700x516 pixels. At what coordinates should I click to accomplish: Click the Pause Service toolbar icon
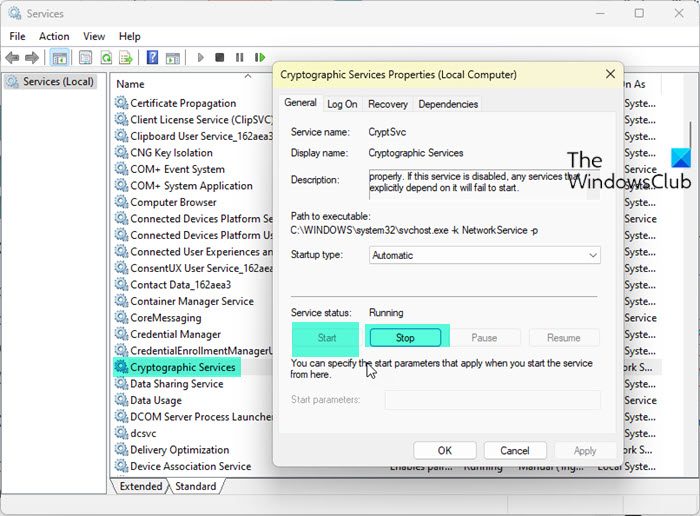click(x=240, y=58)
